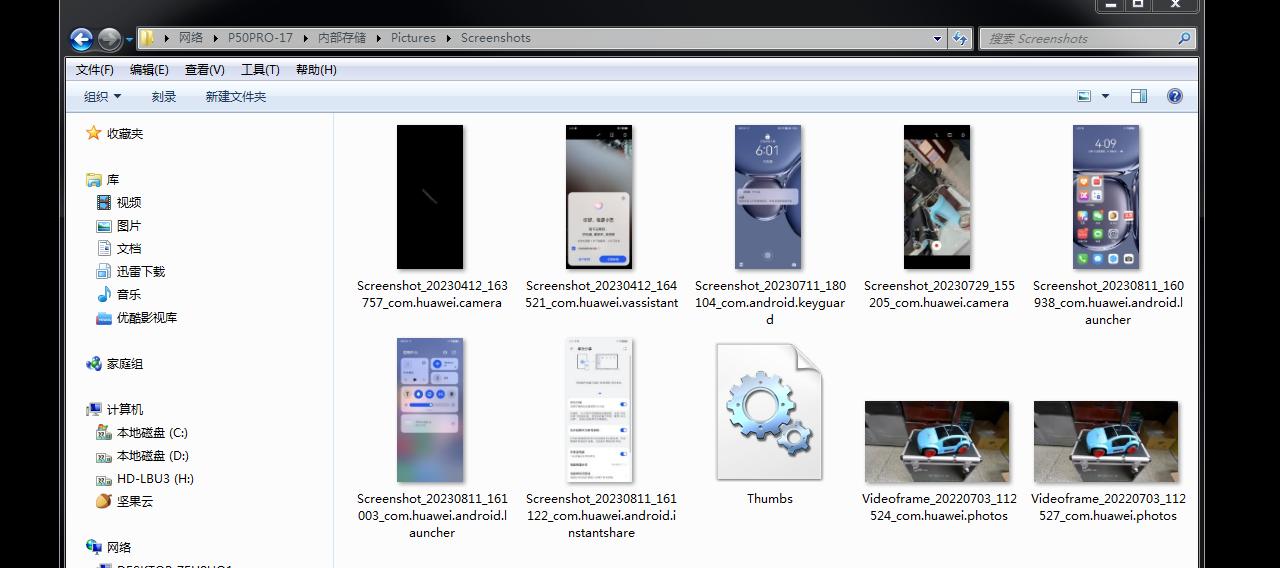1280x568 pixels.
Task: Select the Thumbs system file icon
Action: coord(769,412)
